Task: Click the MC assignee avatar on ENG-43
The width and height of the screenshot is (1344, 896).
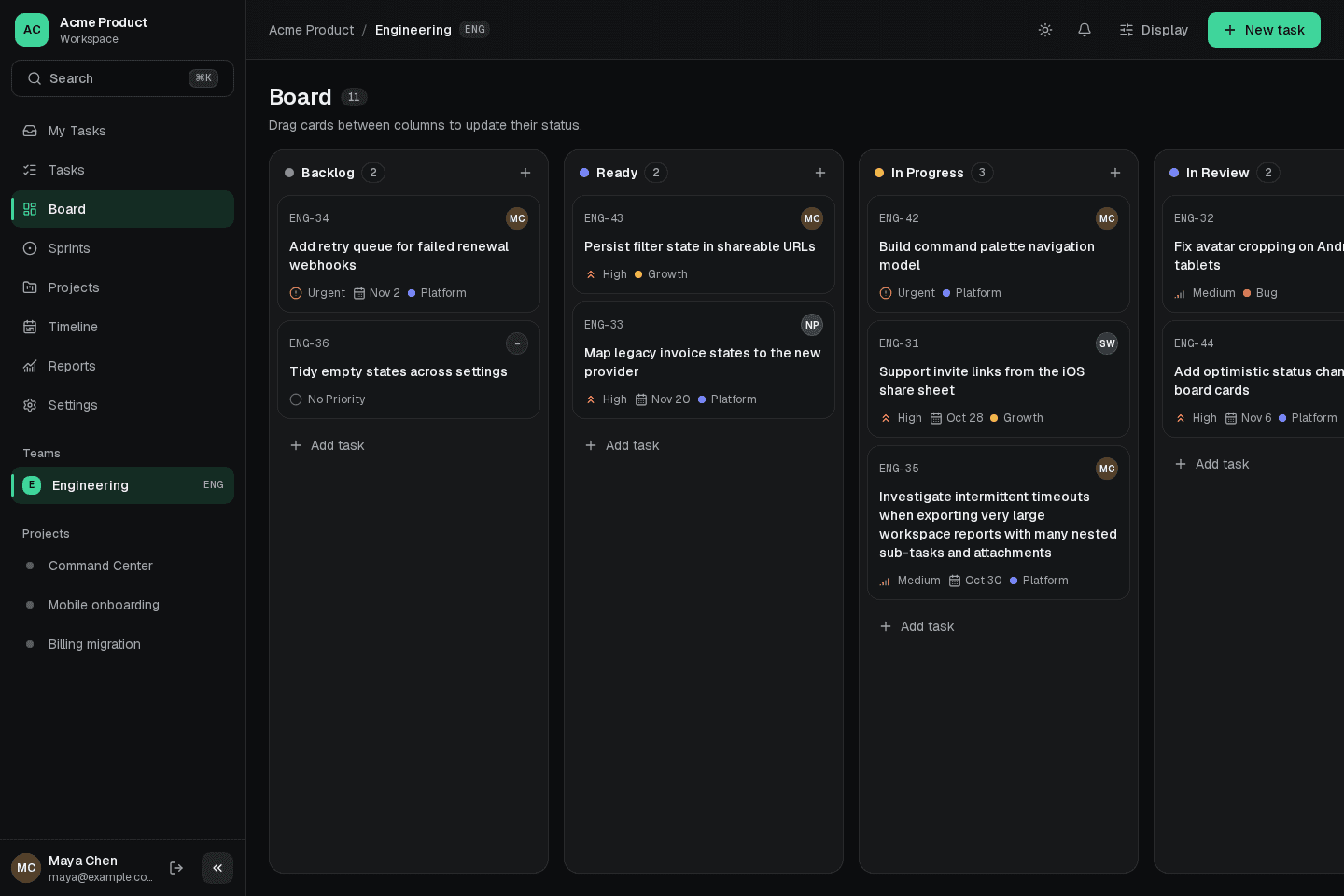Action: click(x=812, y=218)
